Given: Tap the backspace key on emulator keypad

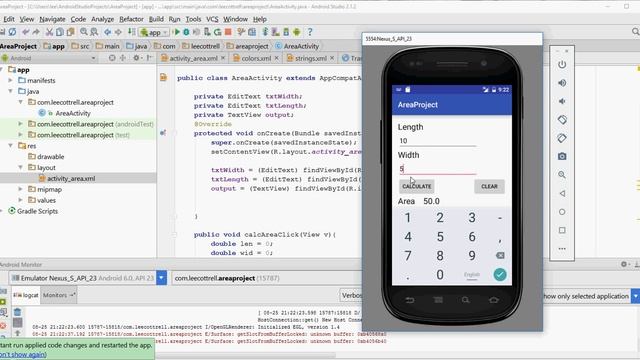Looking at the screenshot, I should pos(500,256).
